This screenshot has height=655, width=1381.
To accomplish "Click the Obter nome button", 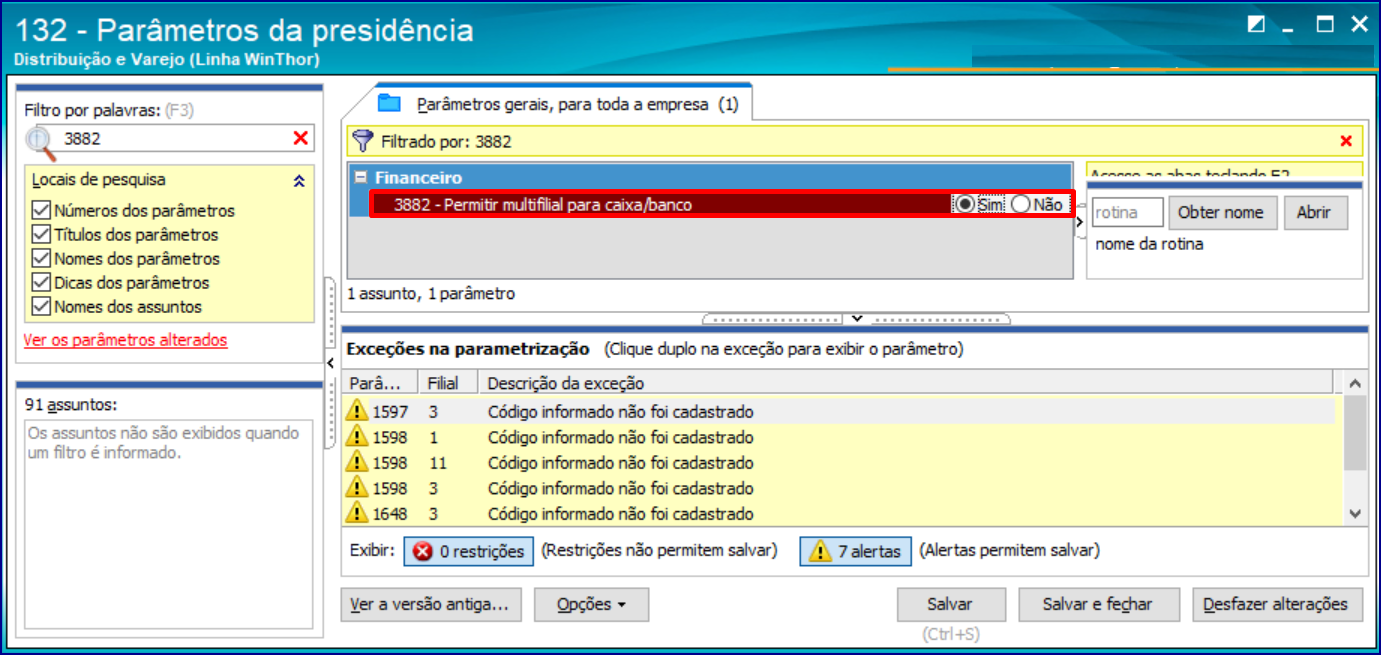I will (x=1221, y=213).
